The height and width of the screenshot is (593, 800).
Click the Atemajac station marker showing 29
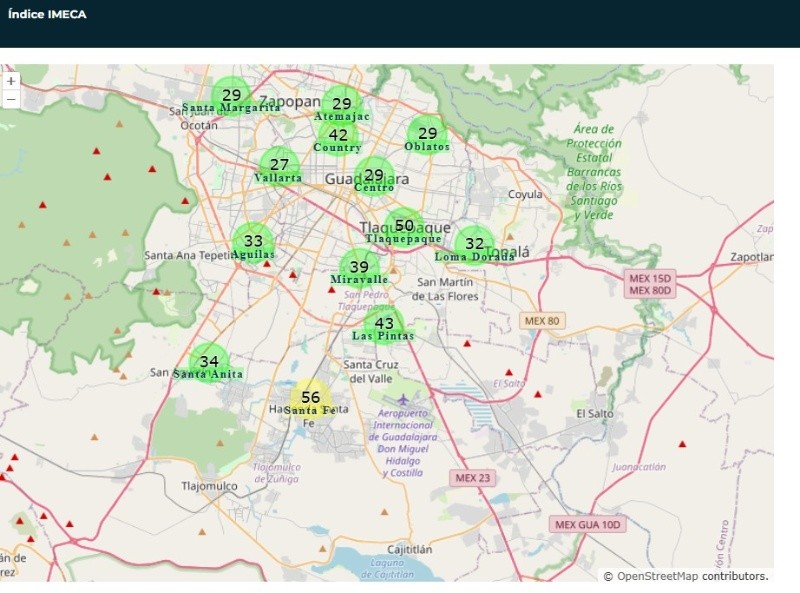342,104
